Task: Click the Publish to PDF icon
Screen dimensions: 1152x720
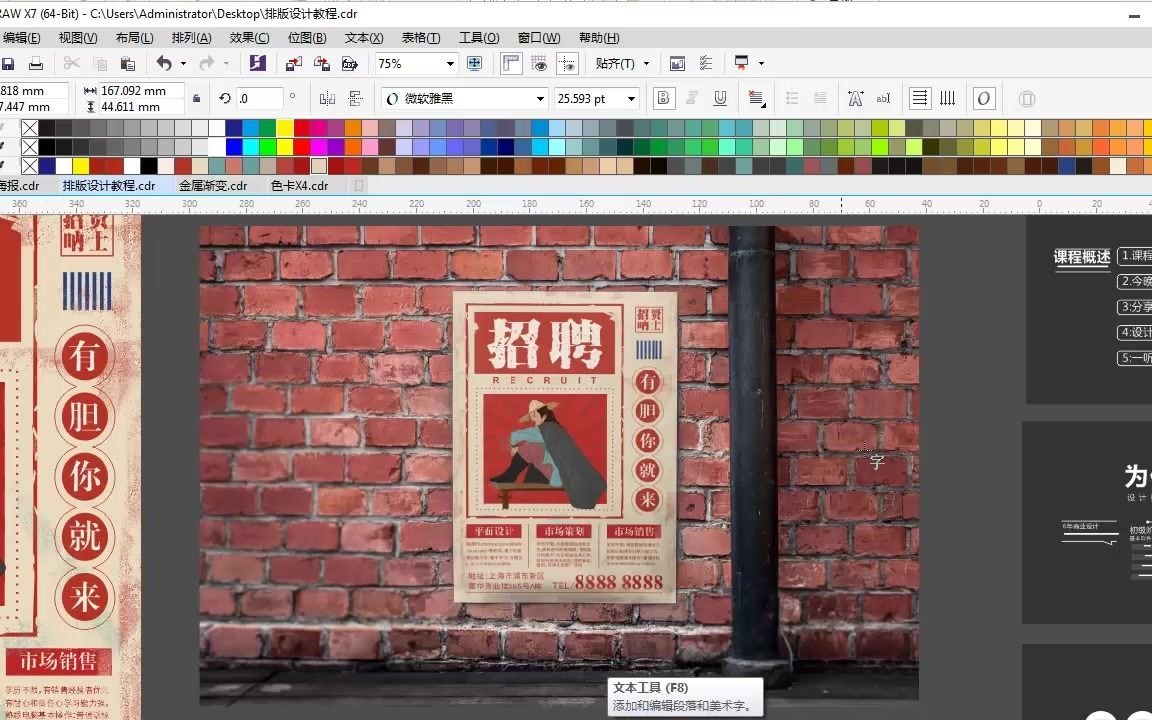Action: click(x=349, y=63)
